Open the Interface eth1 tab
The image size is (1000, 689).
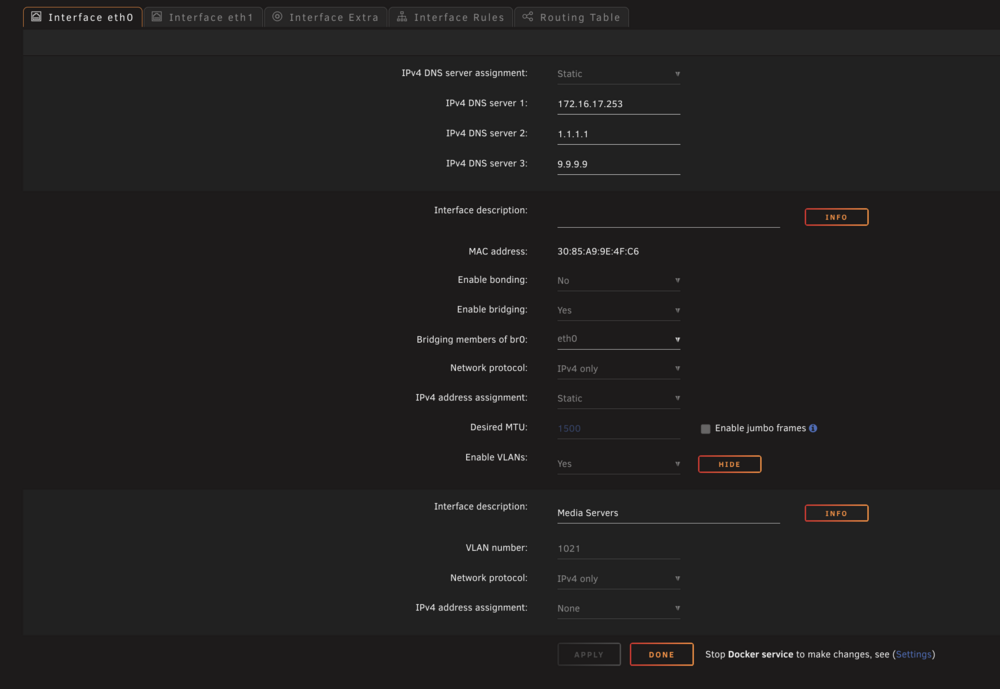pos(203,17)
